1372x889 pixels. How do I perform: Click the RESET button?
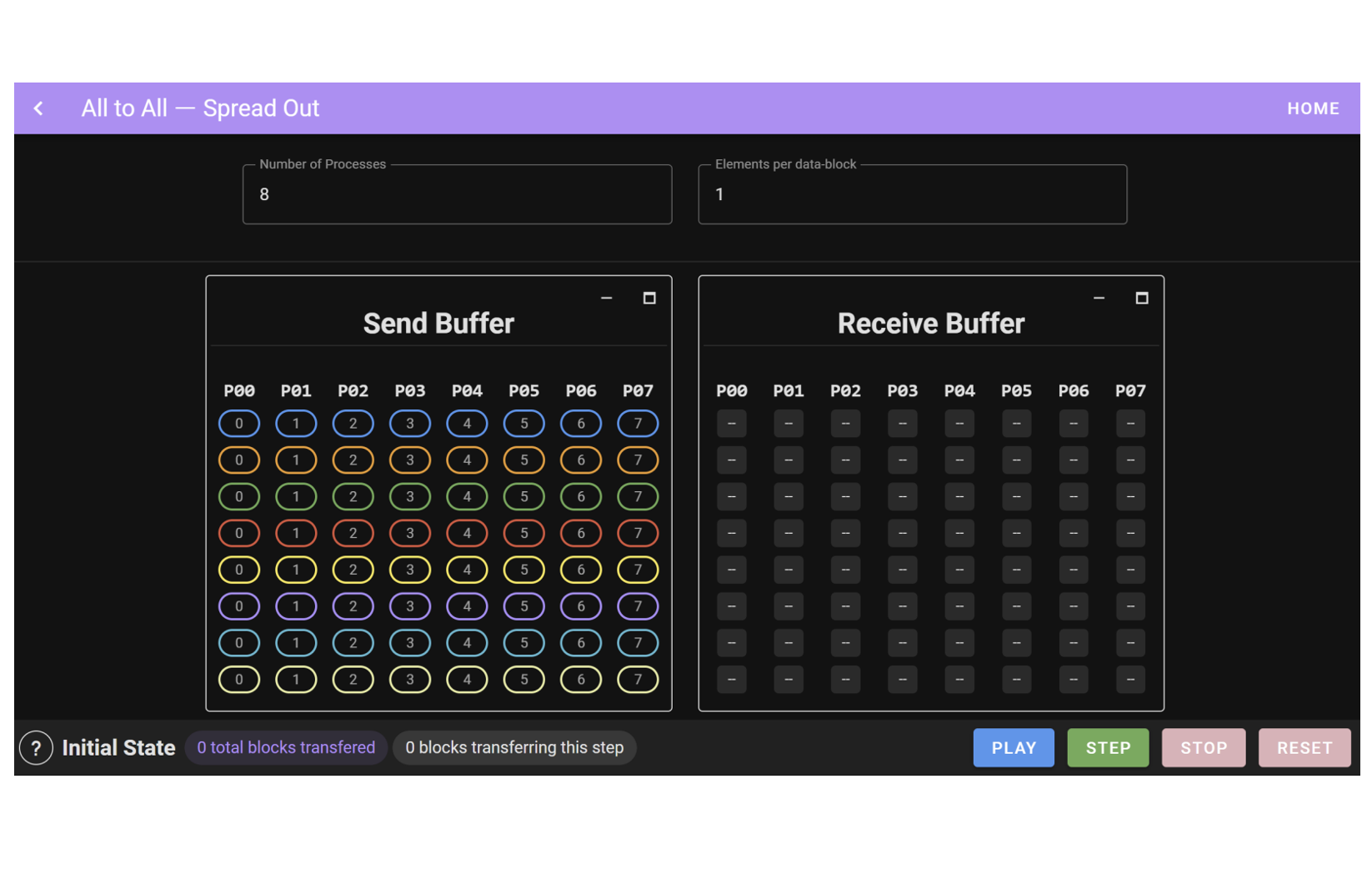pyautogui.click(x=1304, y=748)
